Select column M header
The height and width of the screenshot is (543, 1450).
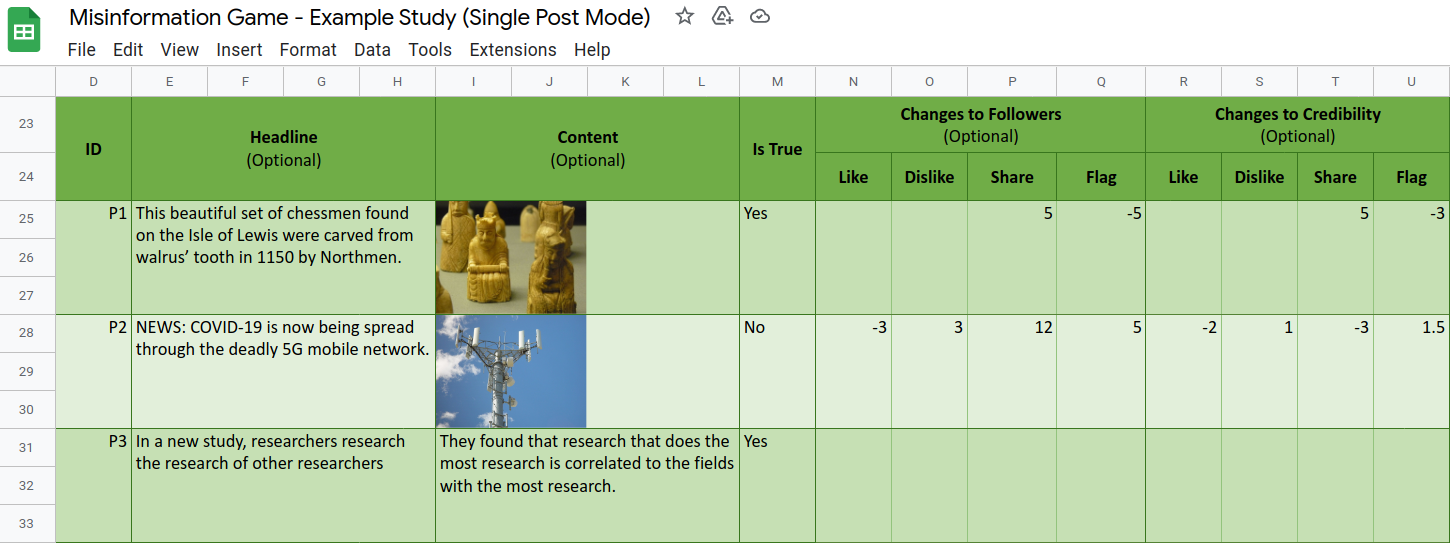(777, 82)
